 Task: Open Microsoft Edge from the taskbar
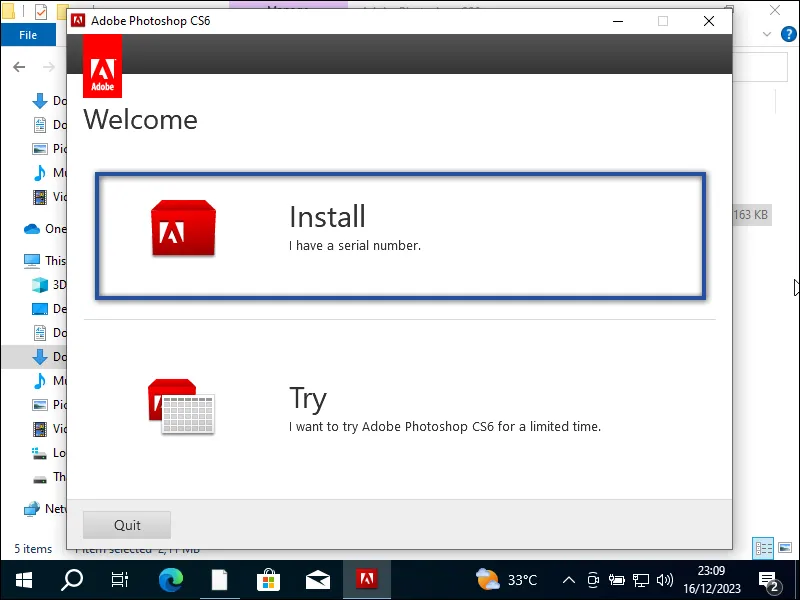170,578
